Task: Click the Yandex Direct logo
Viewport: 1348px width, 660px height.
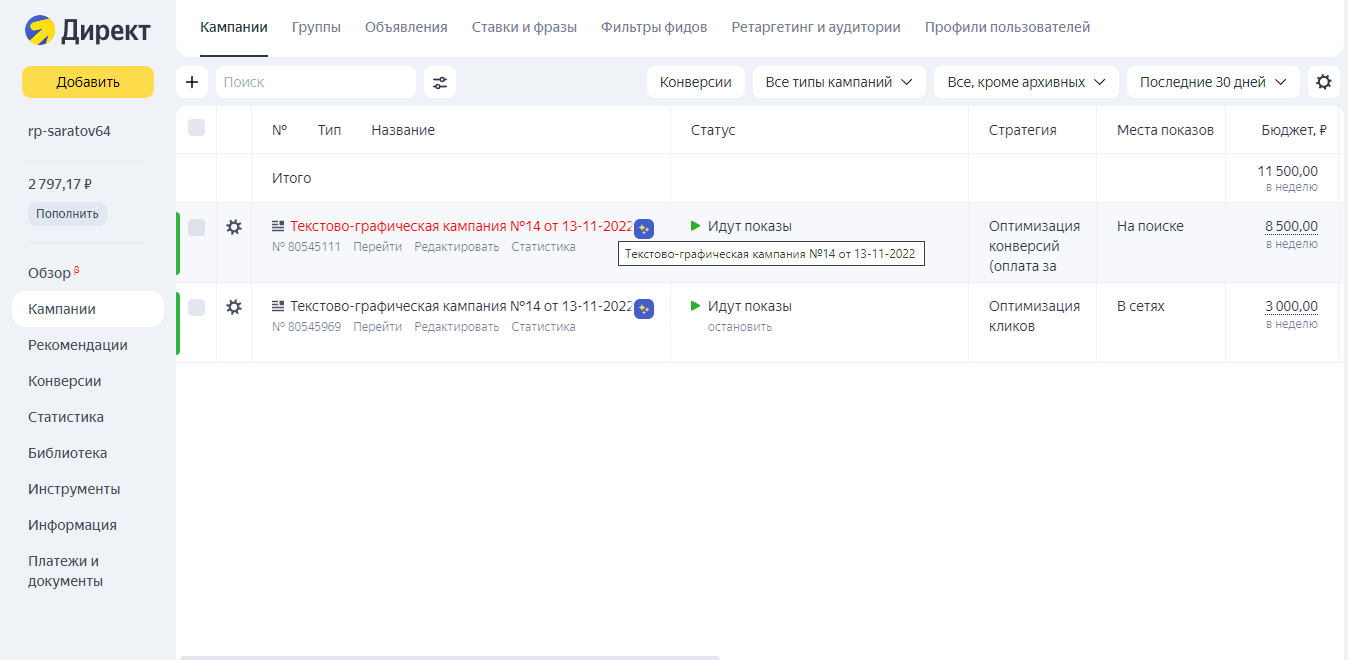Action: (x=88, y=31)
